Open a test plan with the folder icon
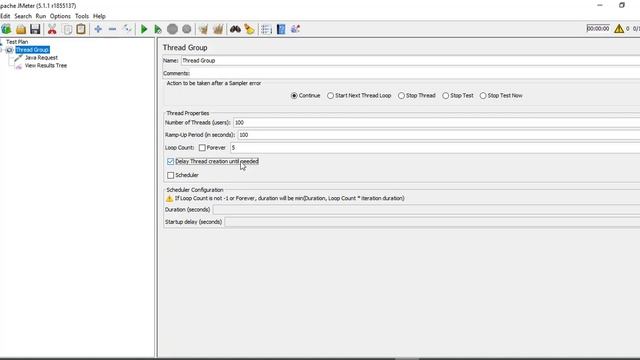 (21, 29)
